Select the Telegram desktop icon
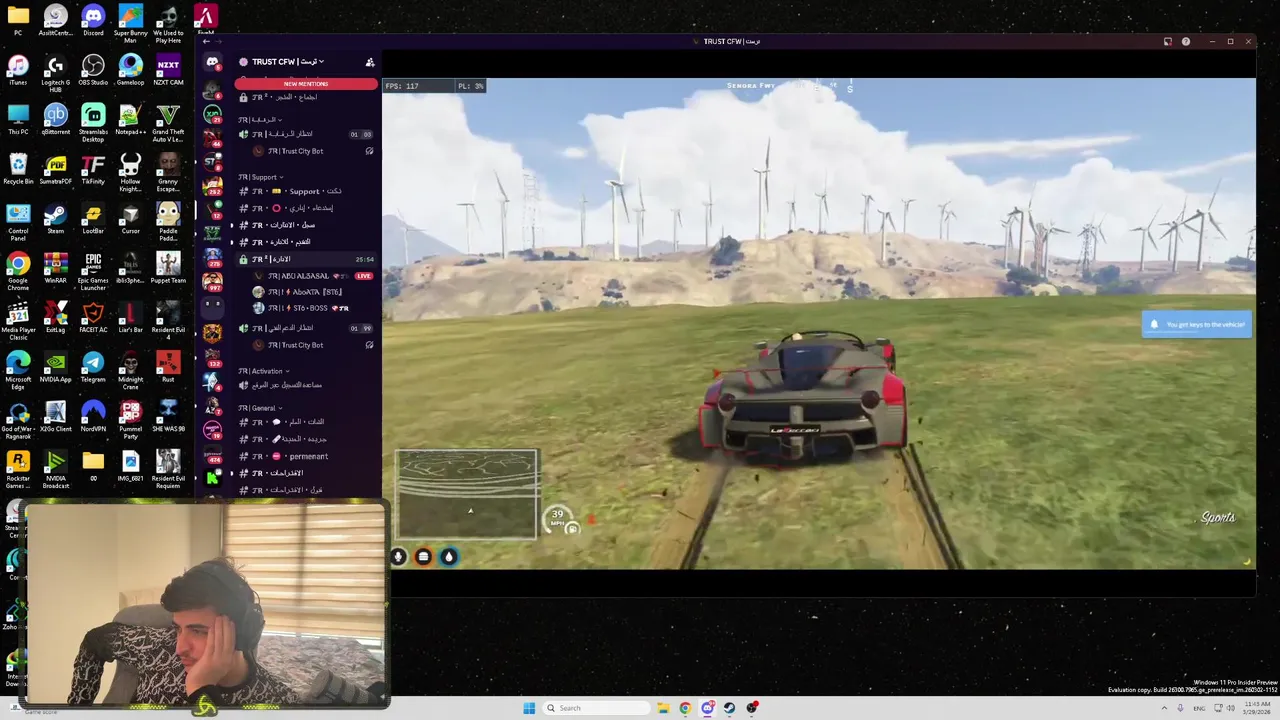 point(93,367)
